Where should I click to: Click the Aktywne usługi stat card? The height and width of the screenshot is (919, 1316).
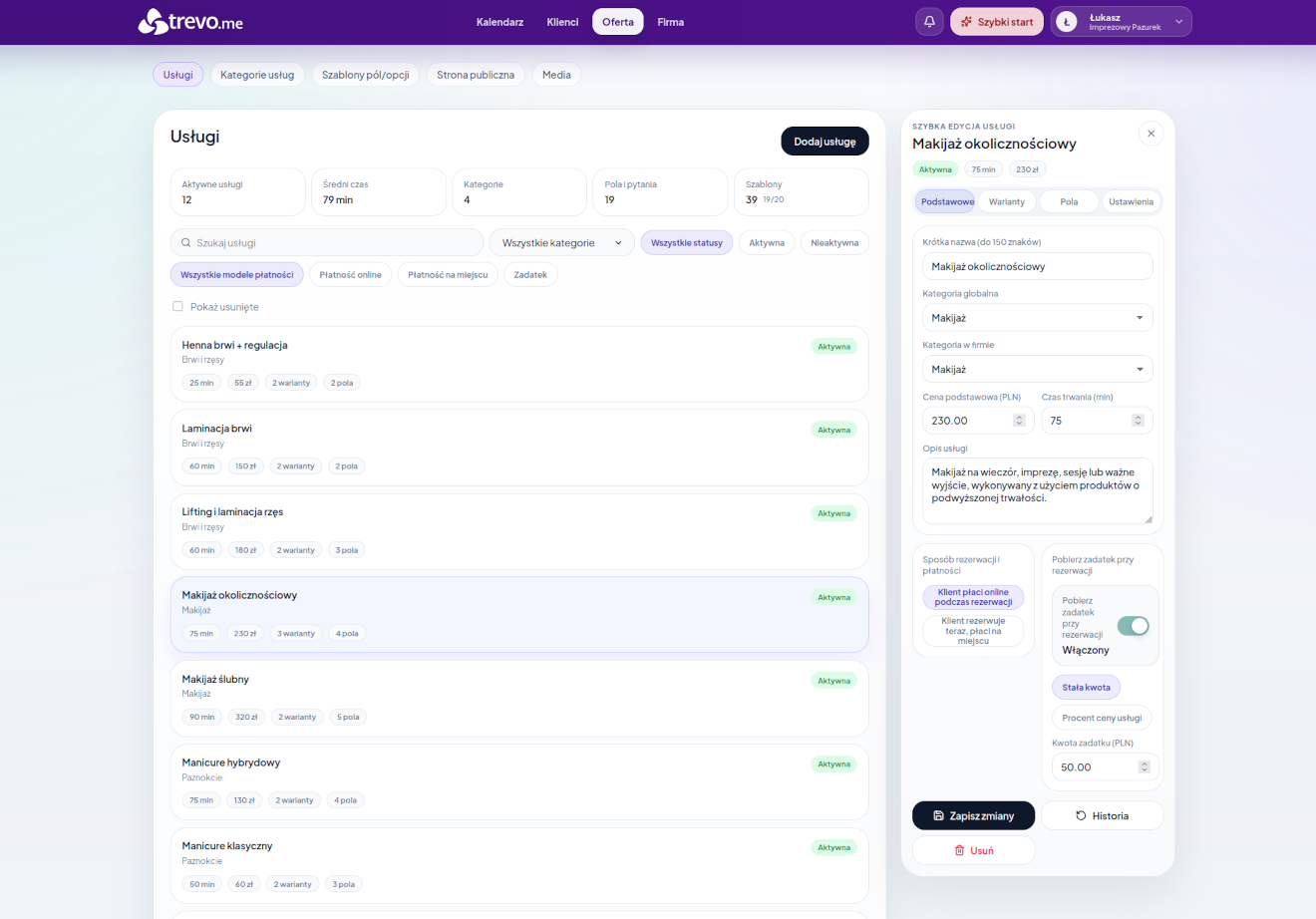pyautogui.click(x=237, y=191)
